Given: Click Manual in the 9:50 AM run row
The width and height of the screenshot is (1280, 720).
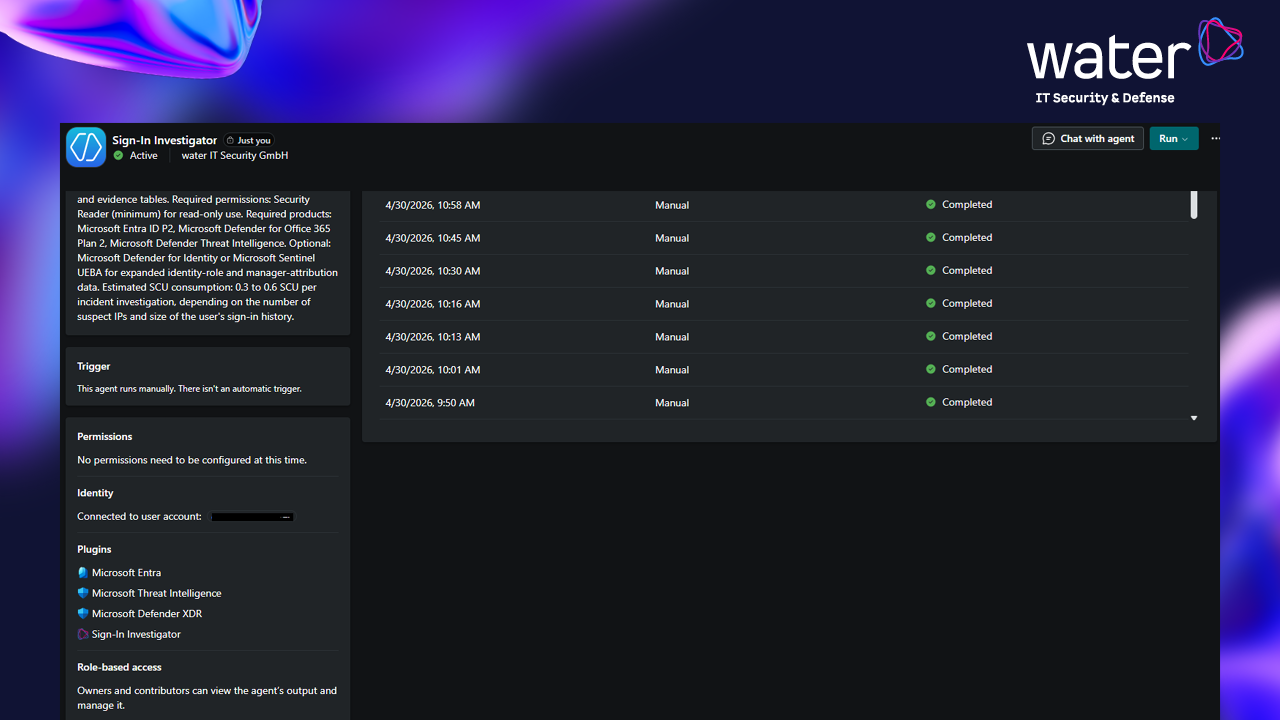Looking at the screenshot, I should (x=672, y=403).
